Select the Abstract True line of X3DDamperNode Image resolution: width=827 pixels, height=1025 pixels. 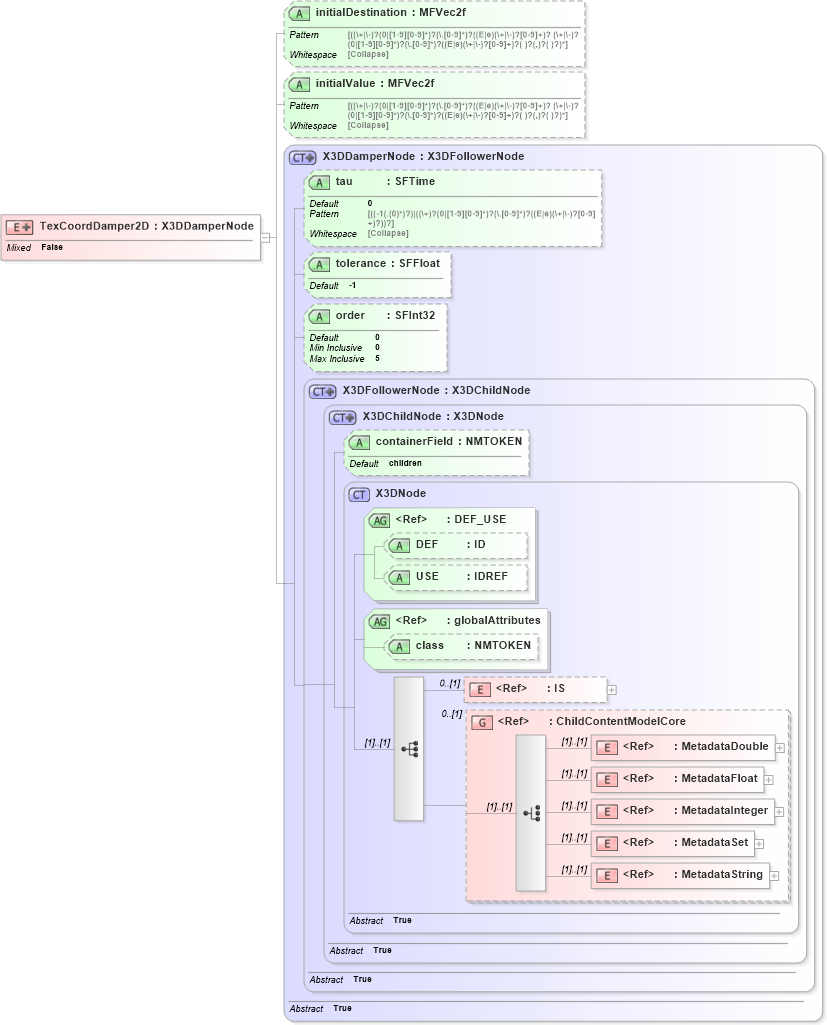pyautogui.click(x=320, y=1009)
